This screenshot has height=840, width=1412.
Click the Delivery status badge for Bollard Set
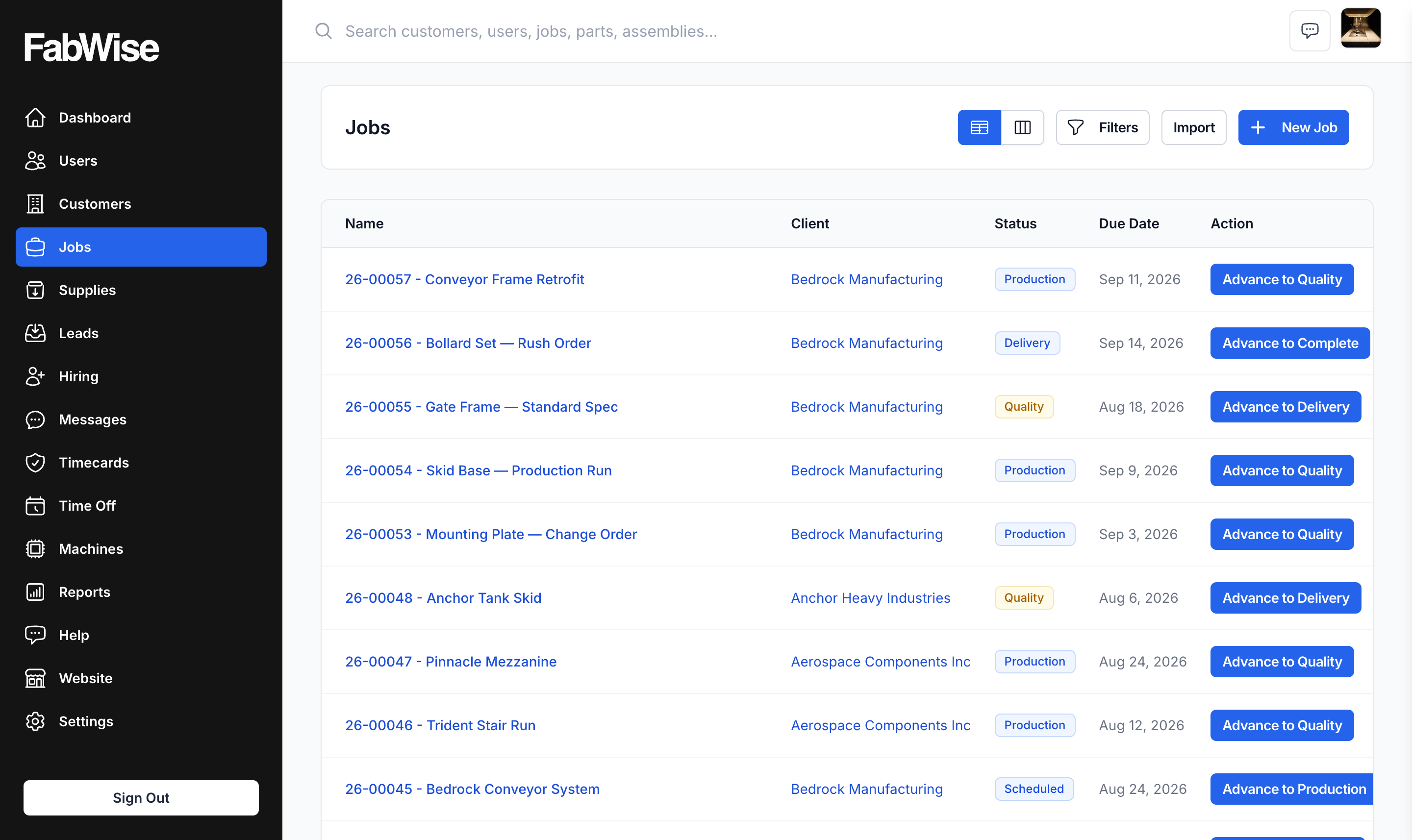[x=1027, y=343]
